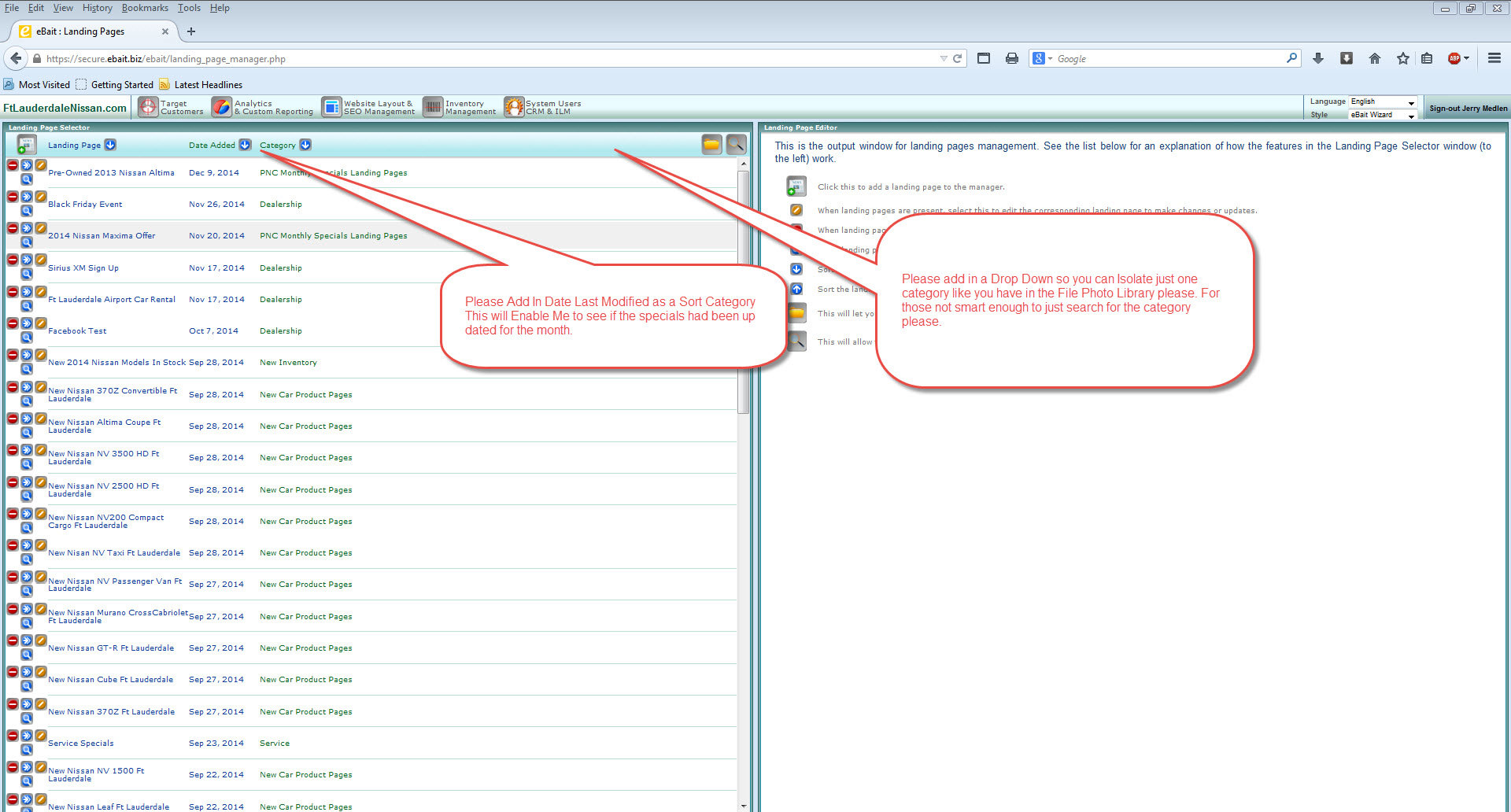Open the Edit menu
Image resolution: width=1511 pixels, height=812 pixels.
click(36, 8)
